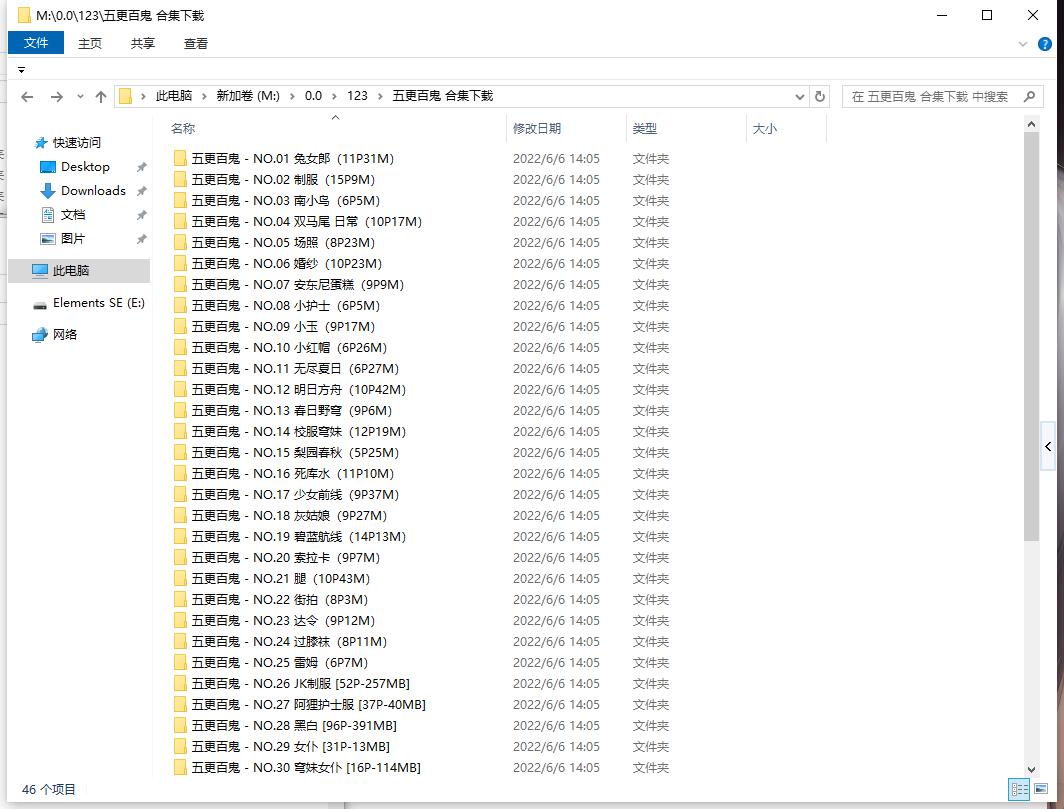Switch to large thumbnails view icon

tap(1041, 789)
